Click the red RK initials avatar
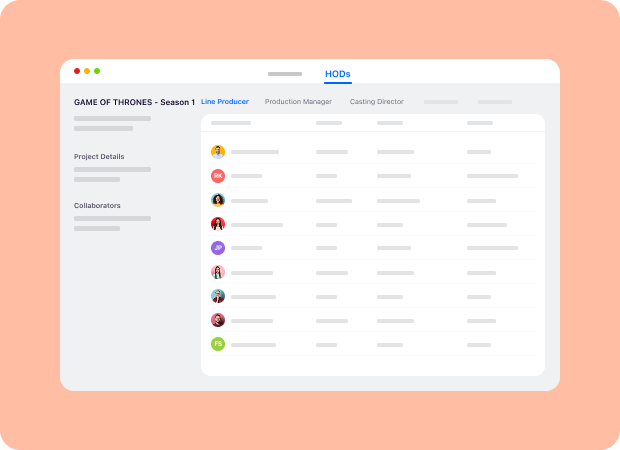 click(x=218, y=176)
